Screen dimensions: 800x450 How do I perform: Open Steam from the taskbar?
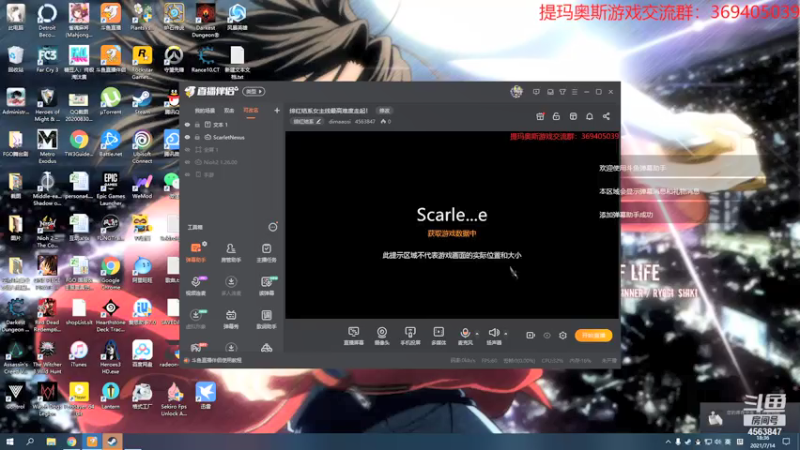[x=112, y=442]
